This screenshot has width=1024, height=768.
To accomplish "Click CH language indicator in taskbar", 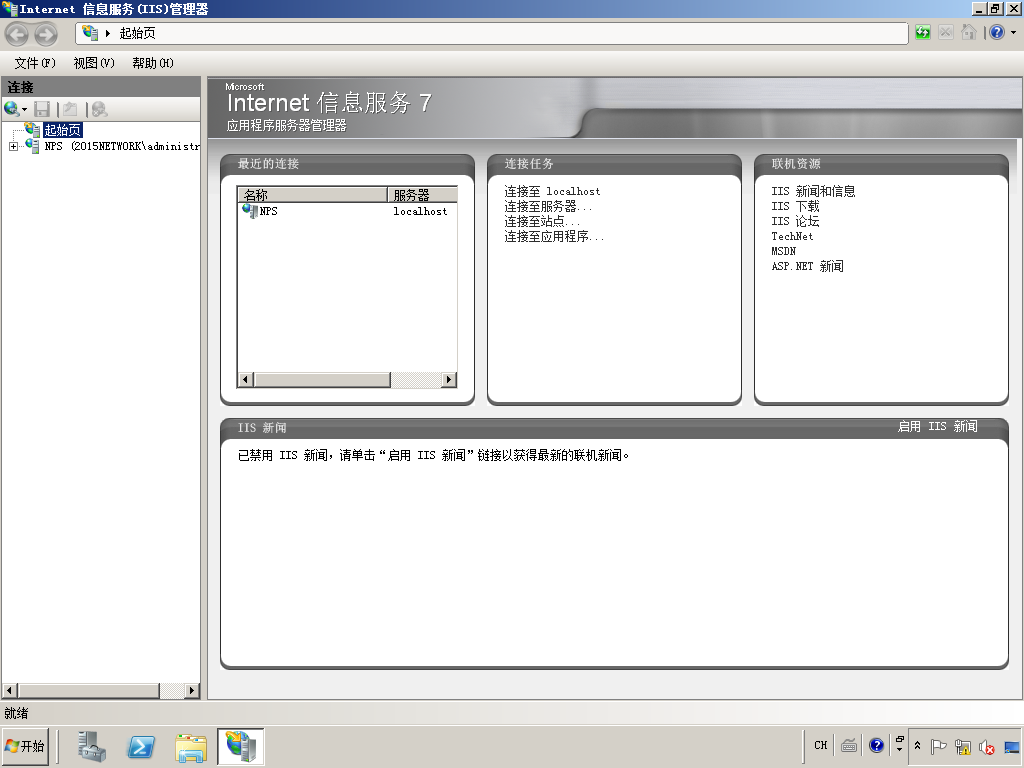I will click(821, 745).
